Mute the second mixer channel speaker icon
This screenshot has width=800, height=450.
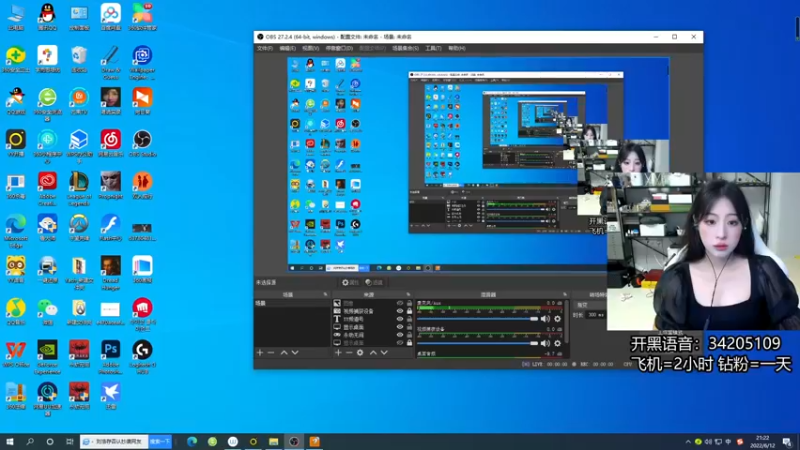tap(545, 343)
